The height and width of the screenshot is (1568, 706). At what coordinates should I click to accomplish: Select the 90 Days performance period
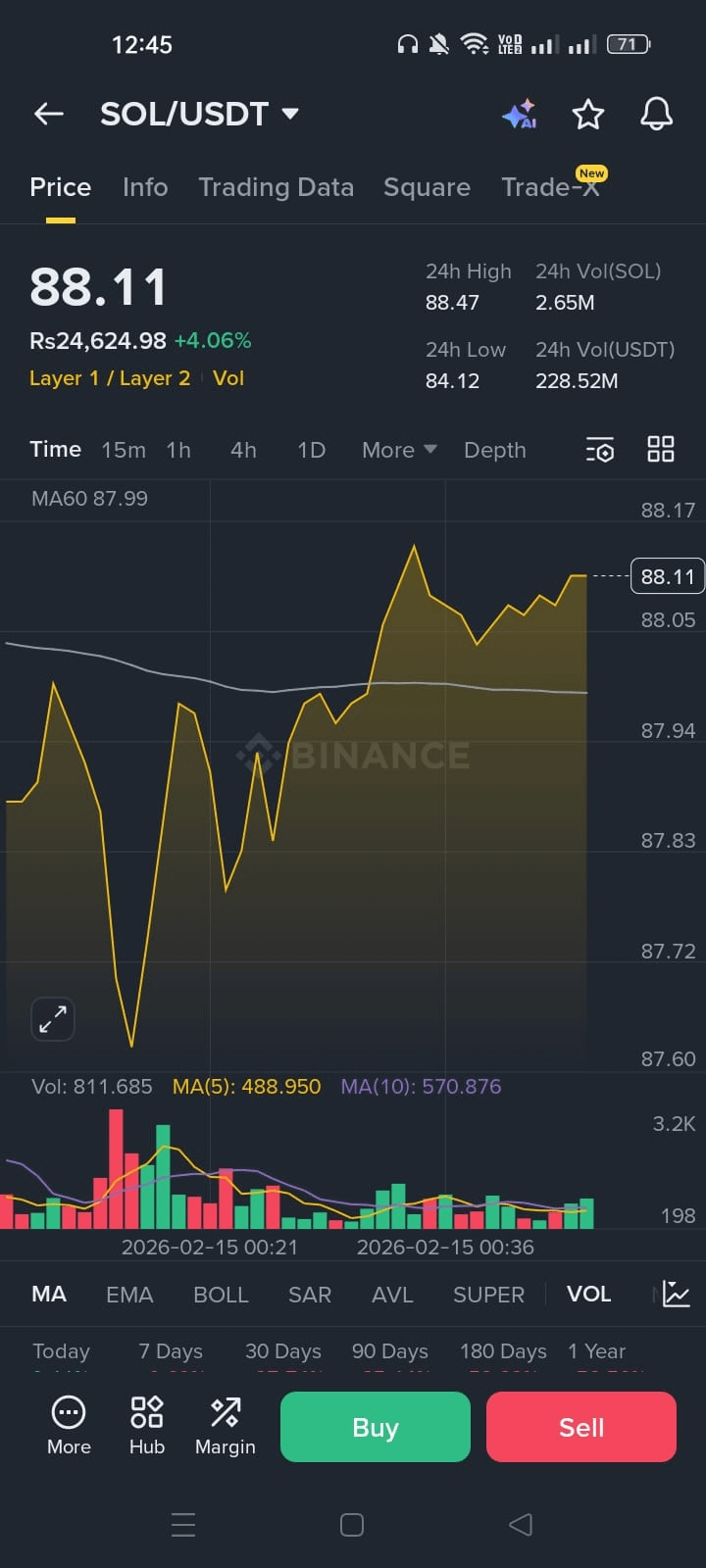[x=390, y=1351]
